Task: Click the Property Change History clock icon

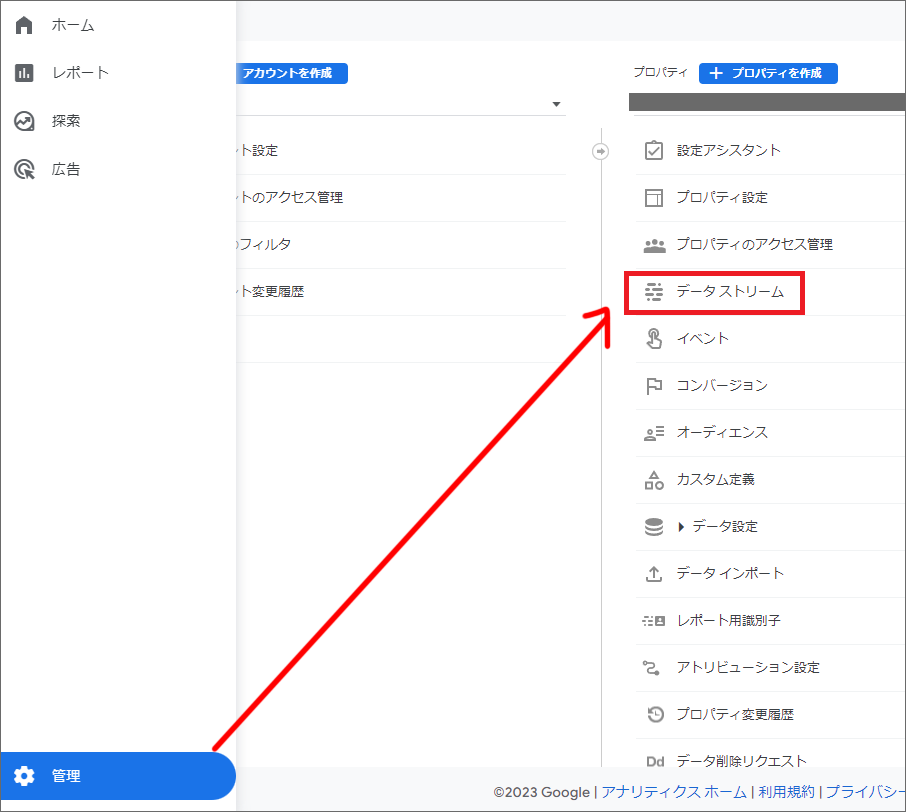Action: tap(655, 714)
